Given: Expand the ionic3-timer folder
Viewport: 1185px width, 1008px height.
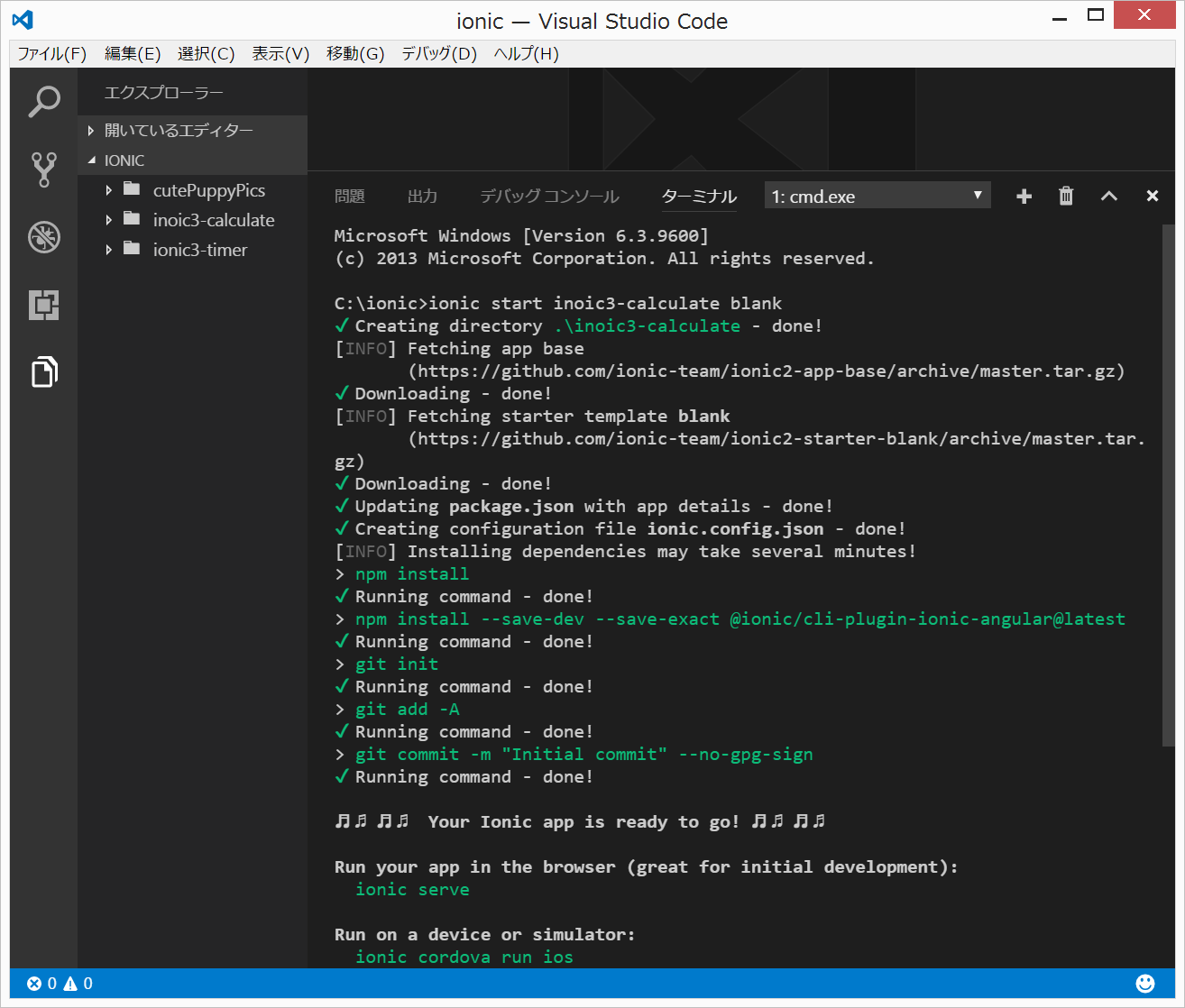Looking at the screenshot, I should (199, 250).
